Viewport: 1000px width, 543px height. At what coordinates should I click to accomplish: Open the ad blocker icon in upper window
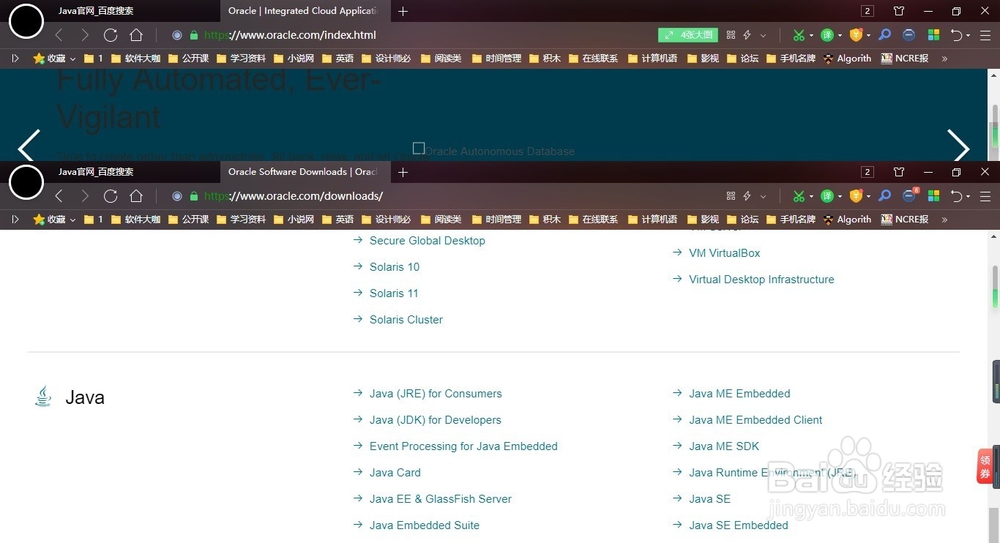click(x=909, y=35)
